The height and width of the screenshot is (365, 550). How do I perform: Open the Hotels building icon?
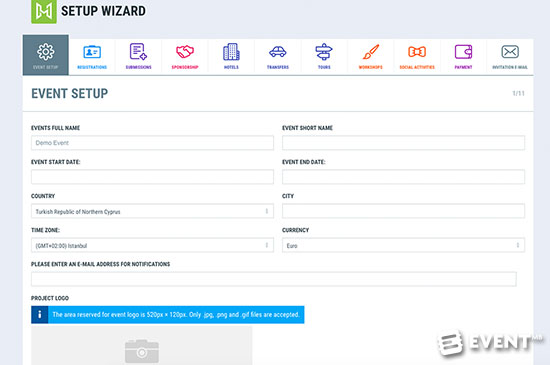[231, 52]
